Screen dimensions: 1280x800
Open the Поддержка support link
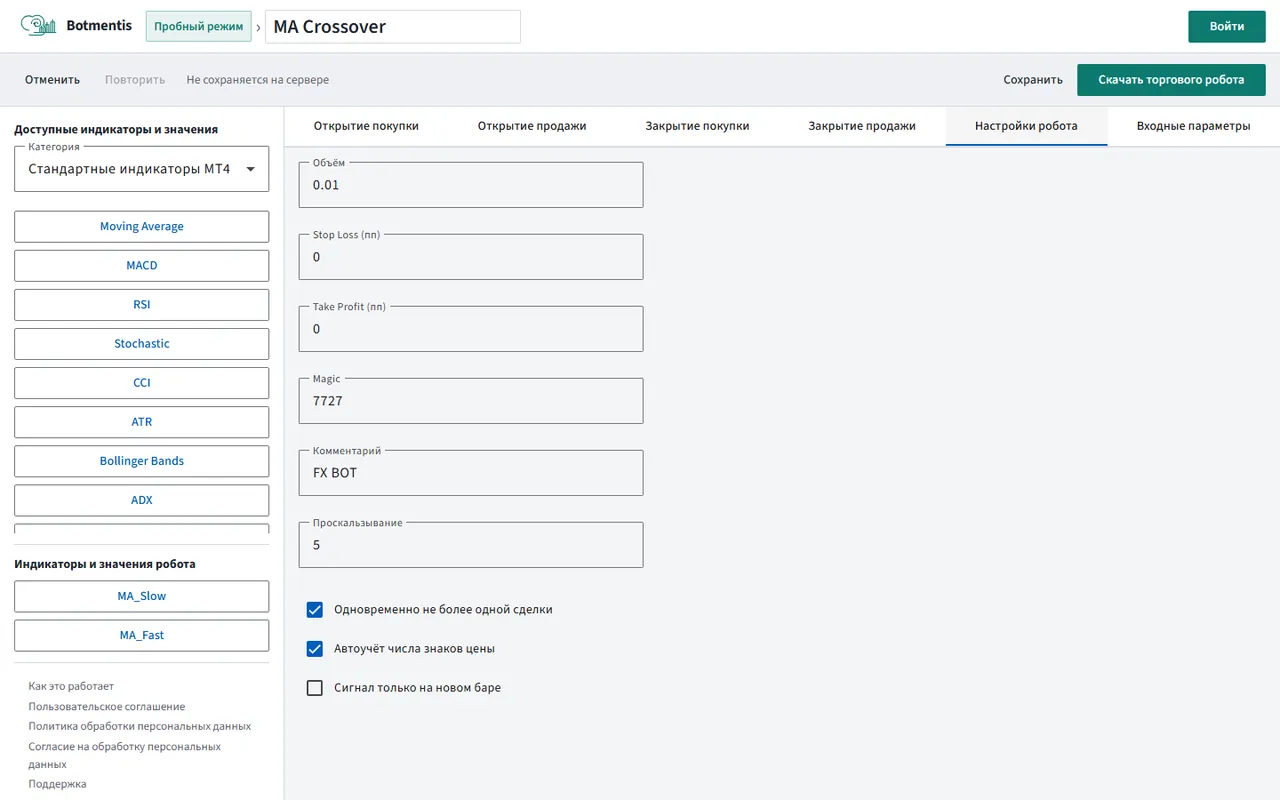click(x=57, y=784)
